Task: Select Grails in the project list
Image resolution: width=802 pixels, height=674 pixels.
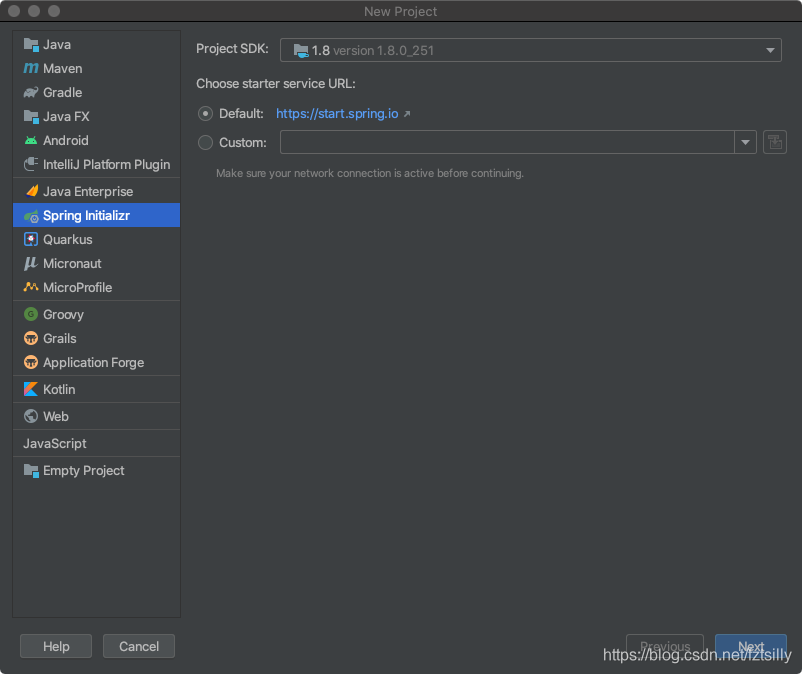Action: (x=96, y=338)
